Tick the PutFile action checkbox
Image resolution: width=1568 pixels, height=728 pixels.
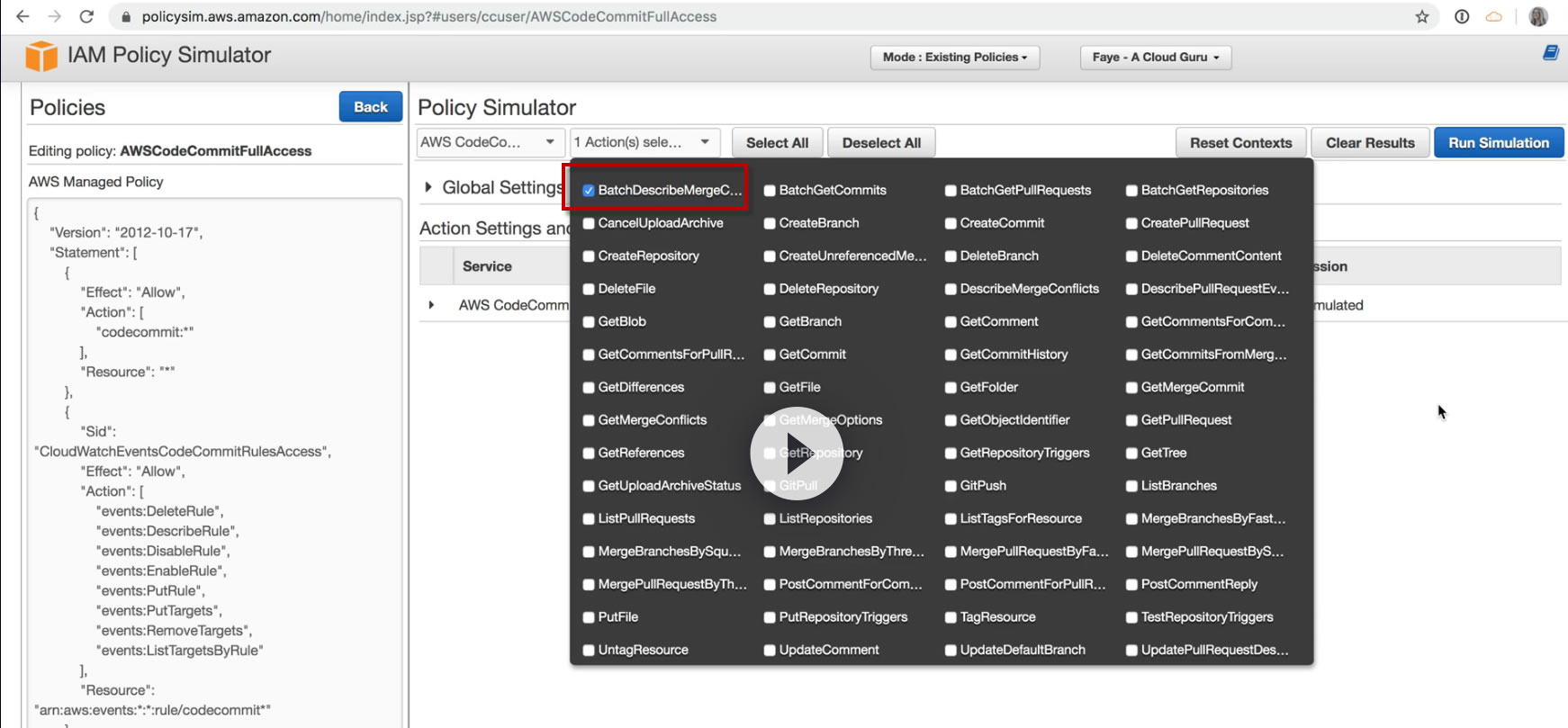(589, 617)
